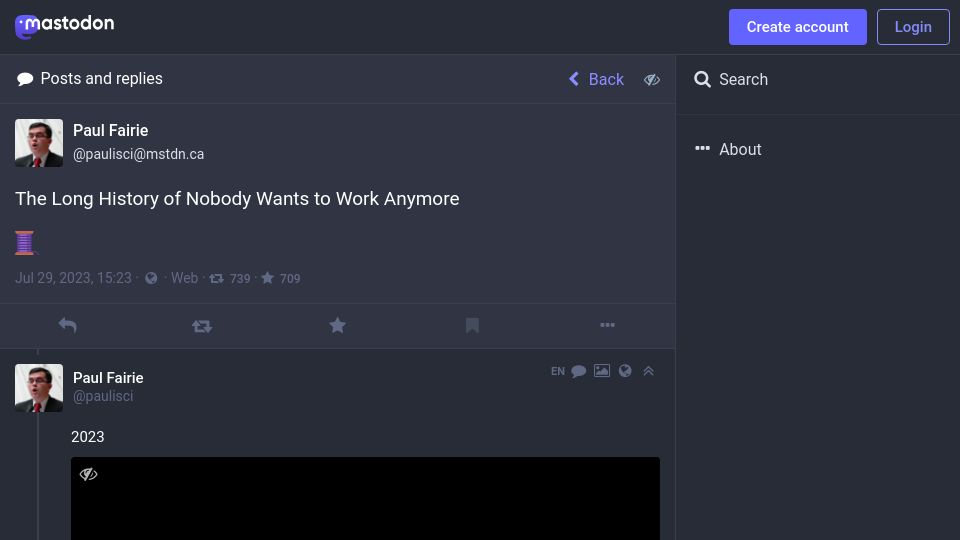Image resolution: width=960 pixels, height=540 pixels.
Task: Open the 739 boosts count
Action: (230, 279)
